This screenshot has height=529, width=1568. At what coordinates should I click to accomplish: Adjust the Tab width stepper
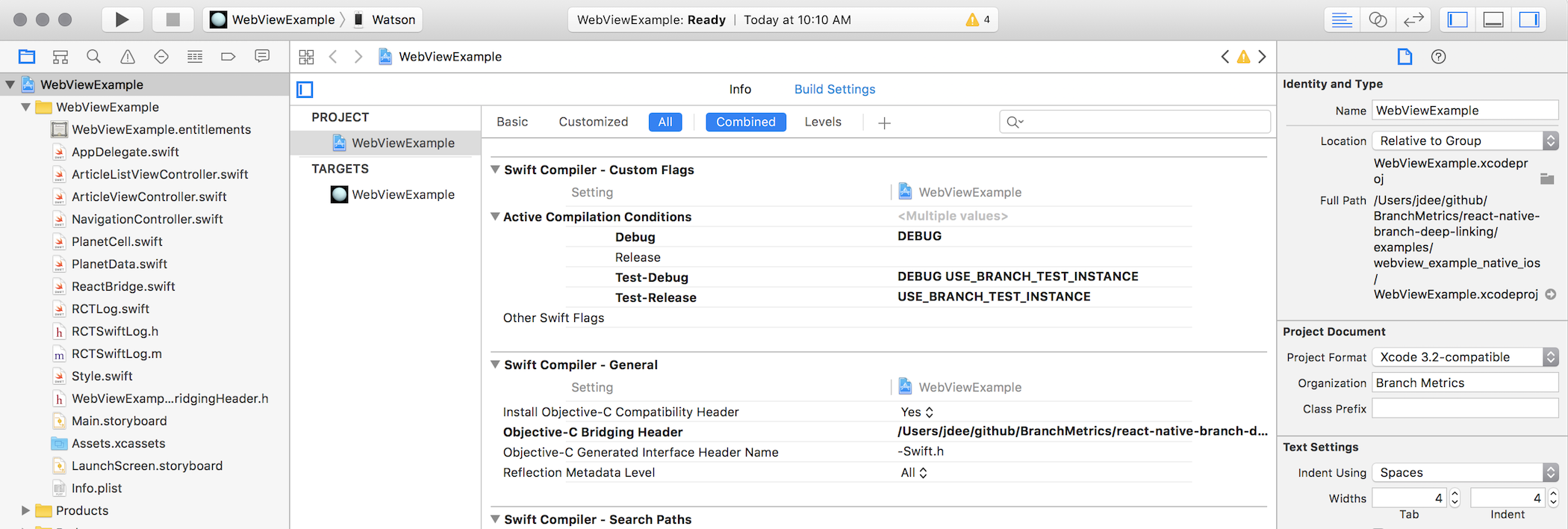[x=1455, y=498]
